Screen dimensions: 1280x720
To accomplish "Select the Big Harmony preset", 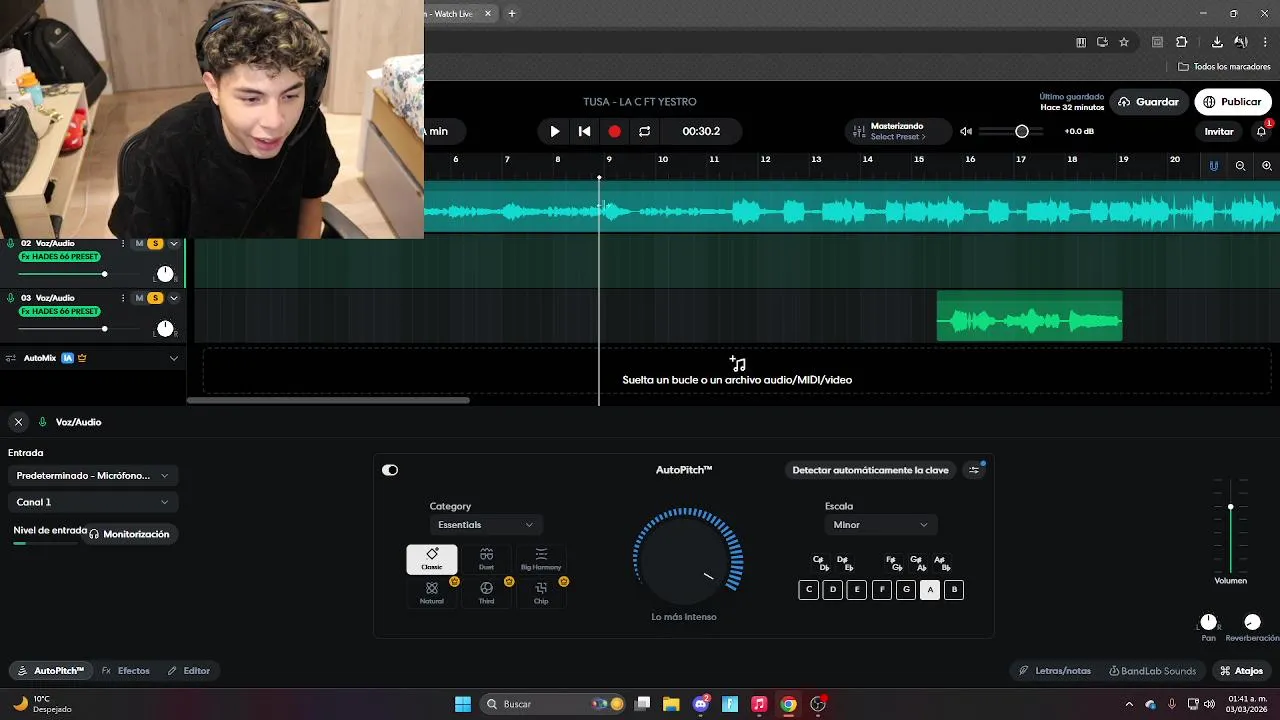I will point(541,559).
